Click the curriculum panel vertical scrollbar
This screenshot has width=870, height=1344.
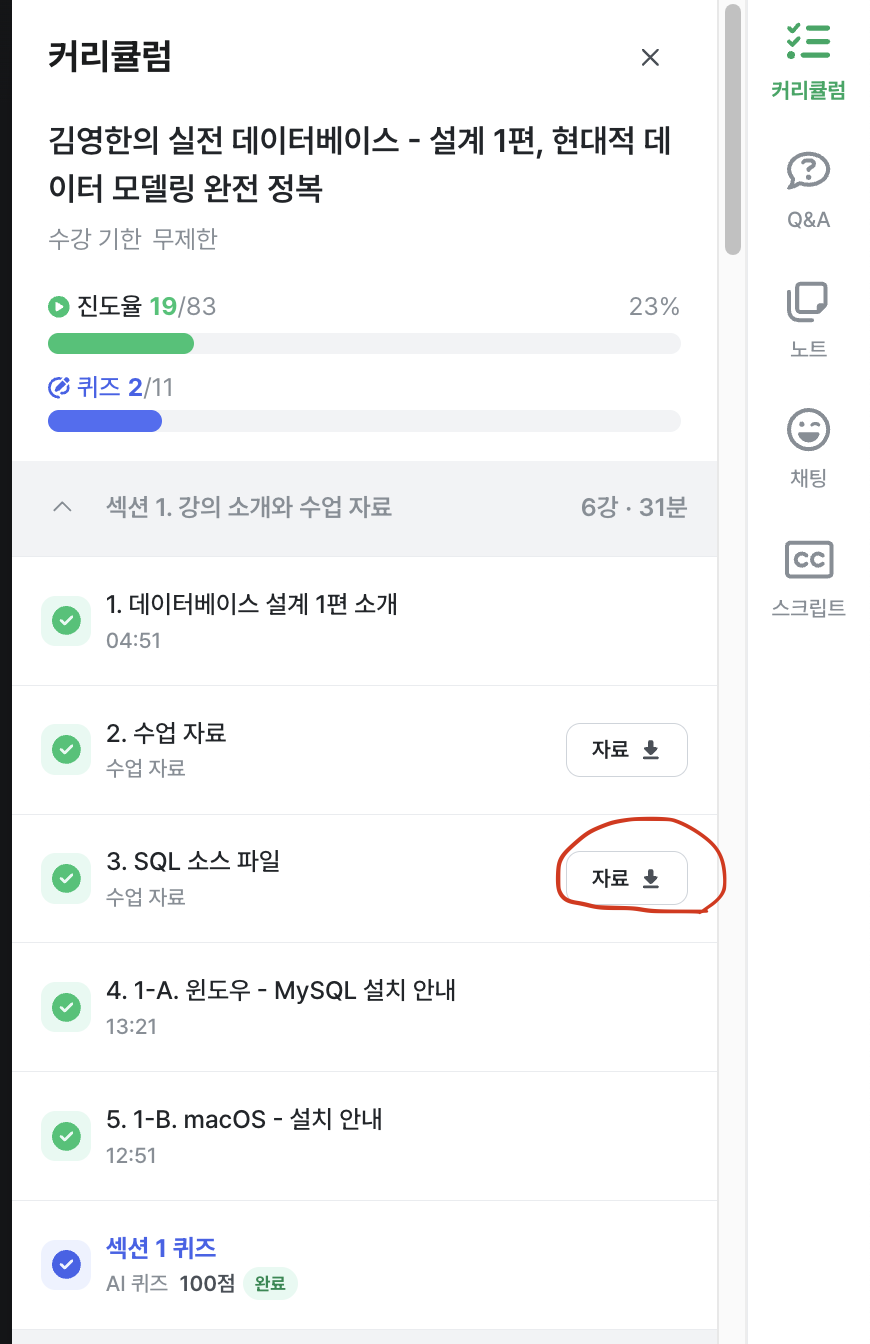[x=733, y=130]
